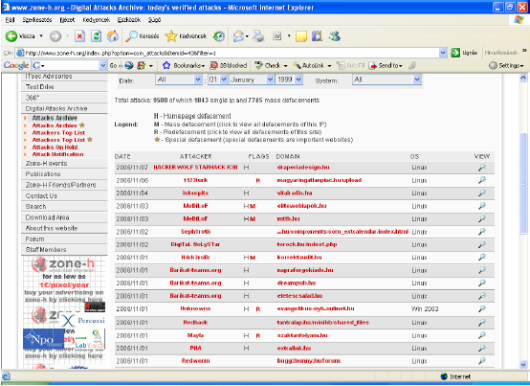The height and width of the screenshot is (386, 530).
Task: Click the Print icon in the toolbar
Action: tap(259, 36)
